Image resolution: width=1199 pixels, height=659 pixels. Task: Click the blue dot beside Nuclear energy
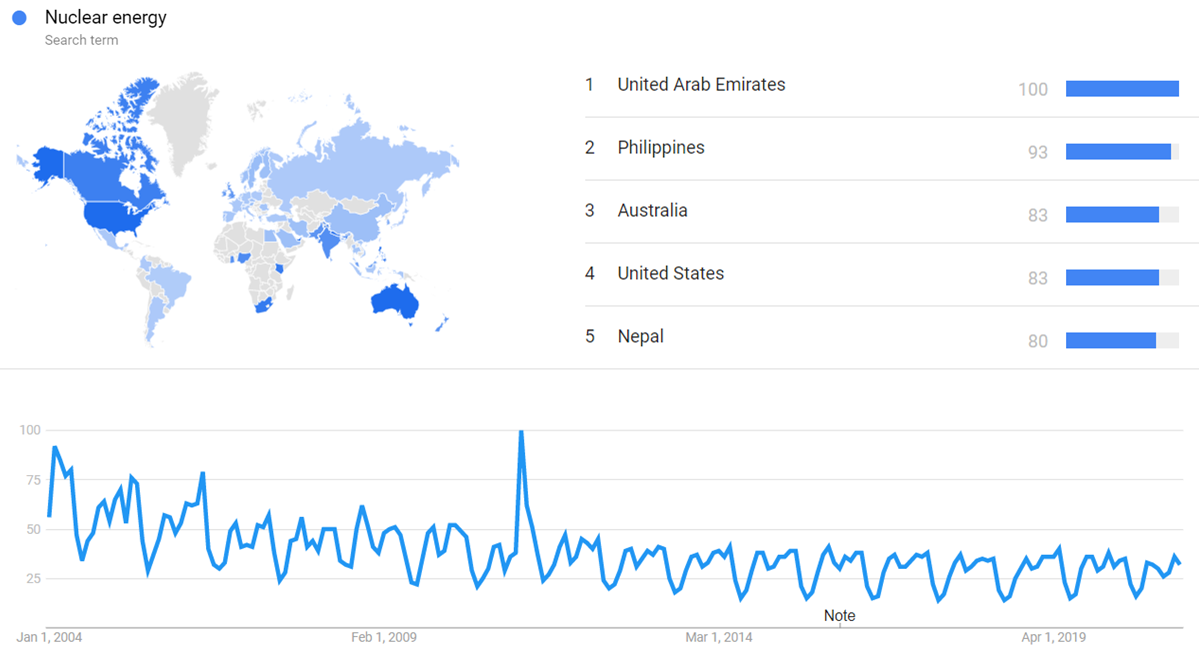pos(19,18)
